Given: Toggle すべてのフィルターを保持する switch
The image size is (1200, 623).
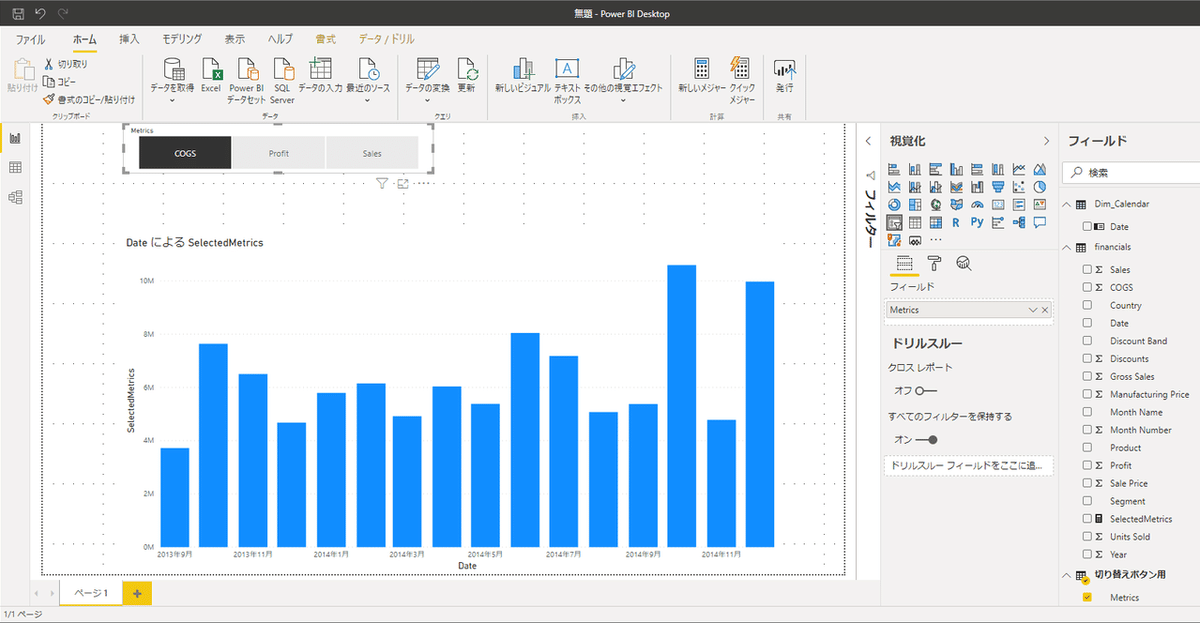Looking at the screenshot, I should tap(925, 439).
